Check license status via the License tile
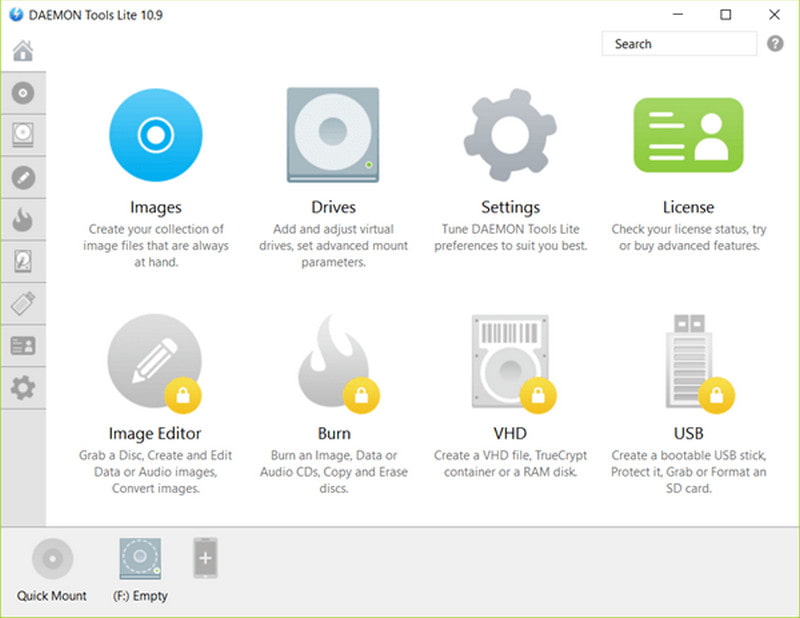800x618 pixels. point(688,133)
